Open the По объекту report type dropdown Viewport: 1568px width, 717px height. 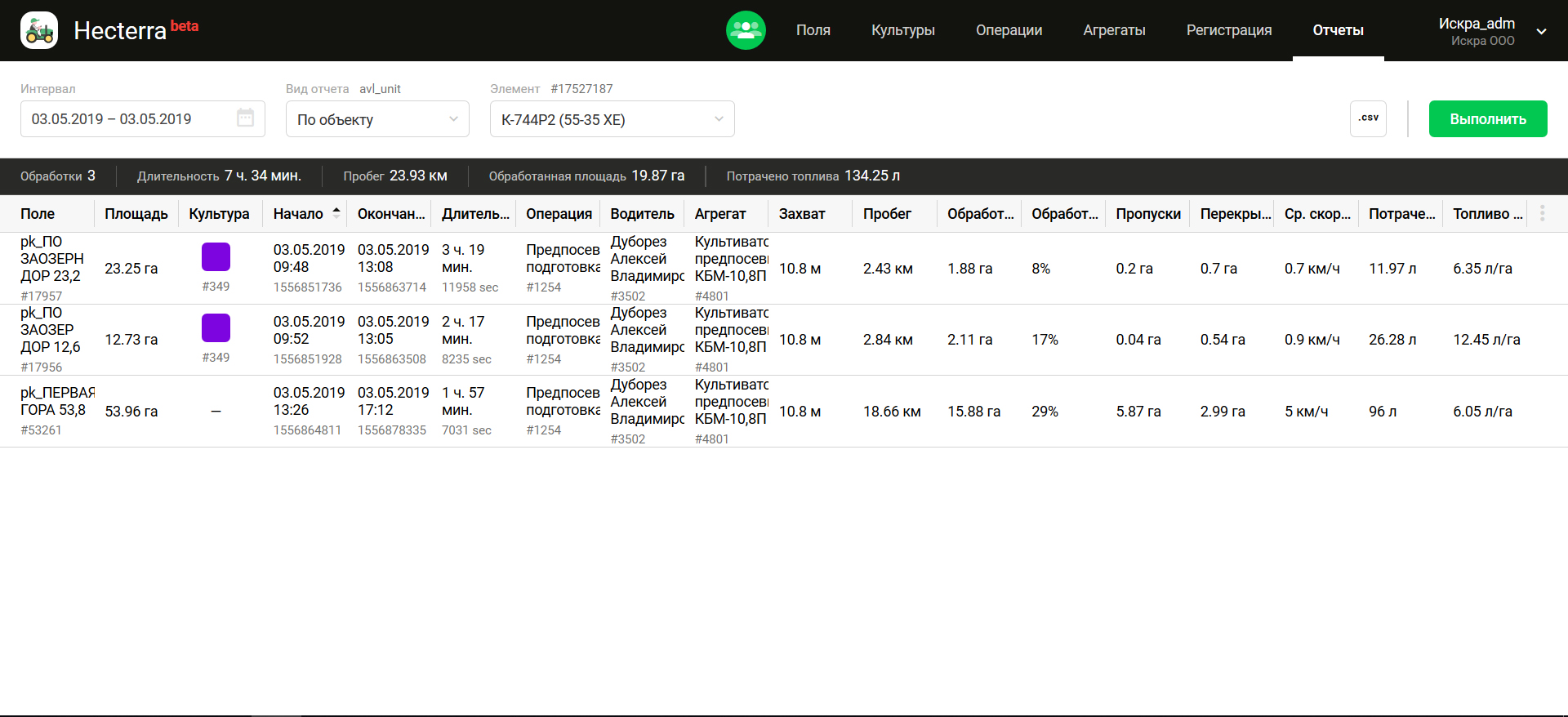[x=377, y=119]
